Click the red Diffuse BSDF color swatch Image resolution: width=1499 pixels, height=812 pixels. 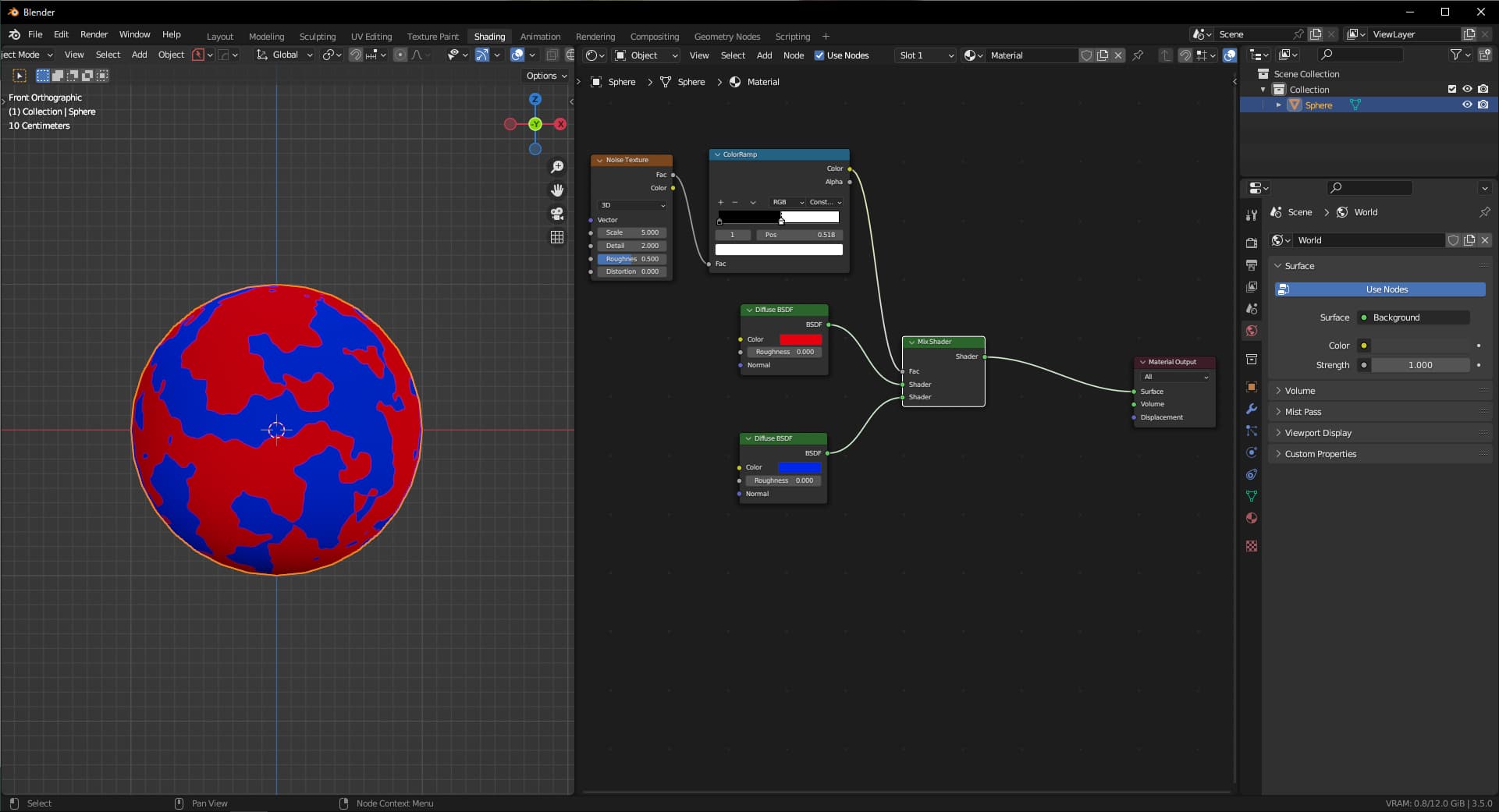click(801, 339)
